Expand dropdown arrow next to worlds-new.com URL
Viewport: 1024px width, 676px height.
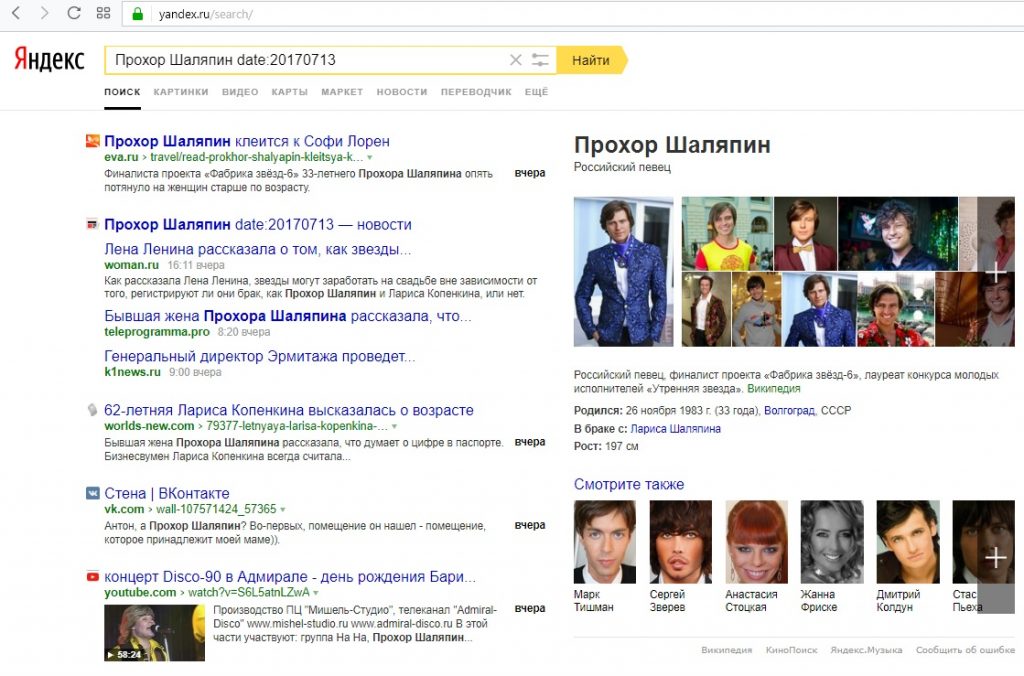click(x=396, y=427)
